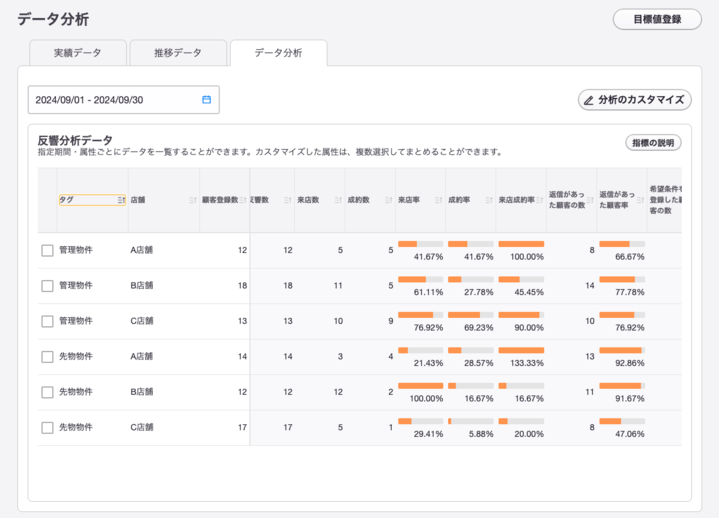
Task: Check the 先物物件 C店舗 row checkbox
Action: point(47,427)
